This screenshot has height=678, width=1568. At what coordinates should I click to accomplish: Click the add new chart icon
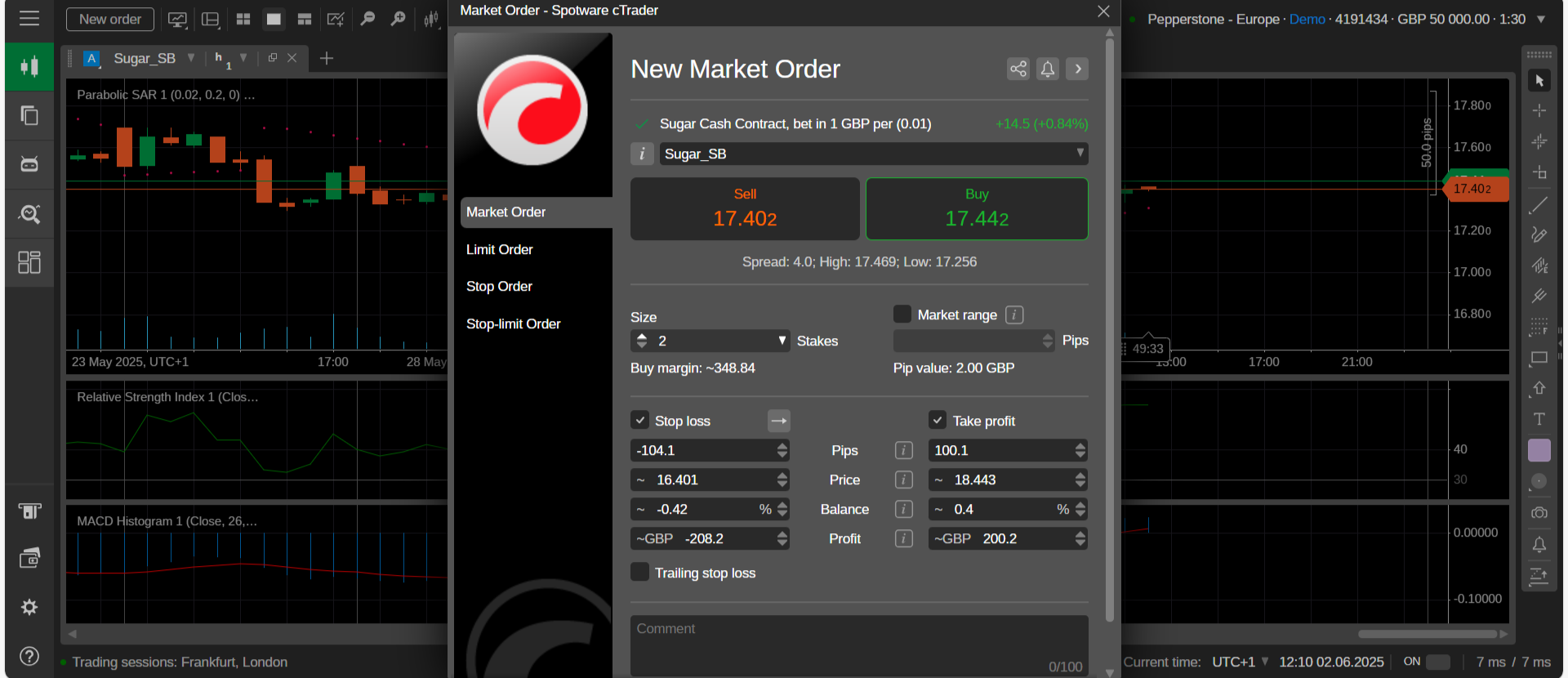(336, 19)
